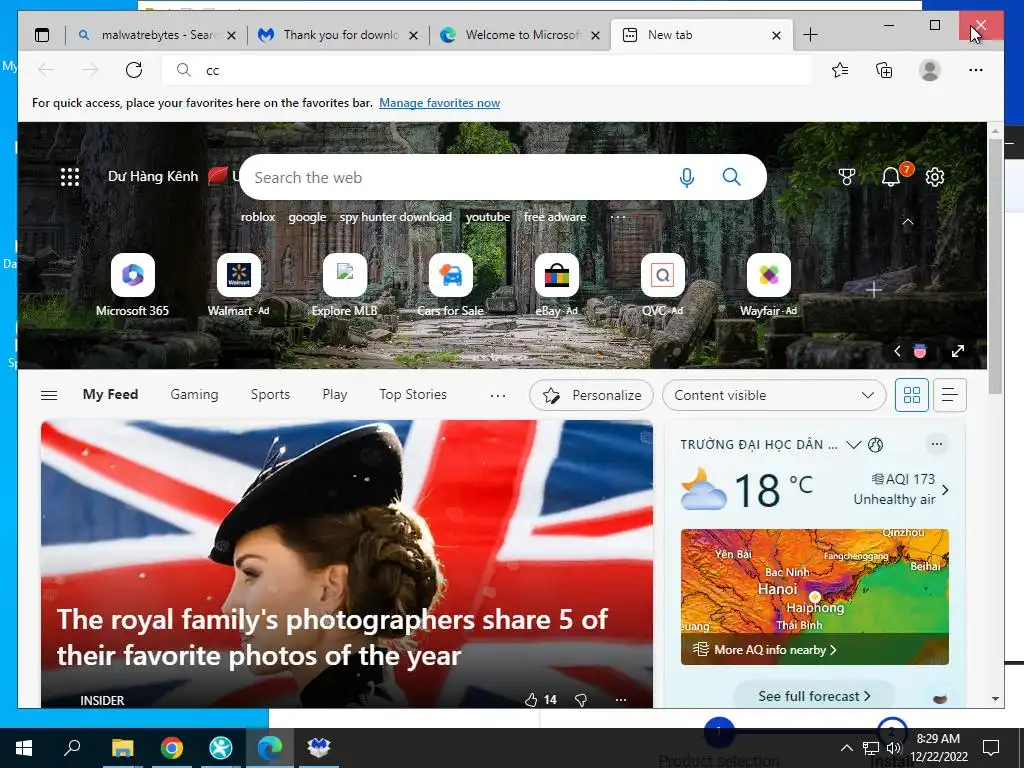The height and width of the screenshot is (768, 1024).
Task: Click the blue search magnifier icon
Action: (x=731, y=176)
